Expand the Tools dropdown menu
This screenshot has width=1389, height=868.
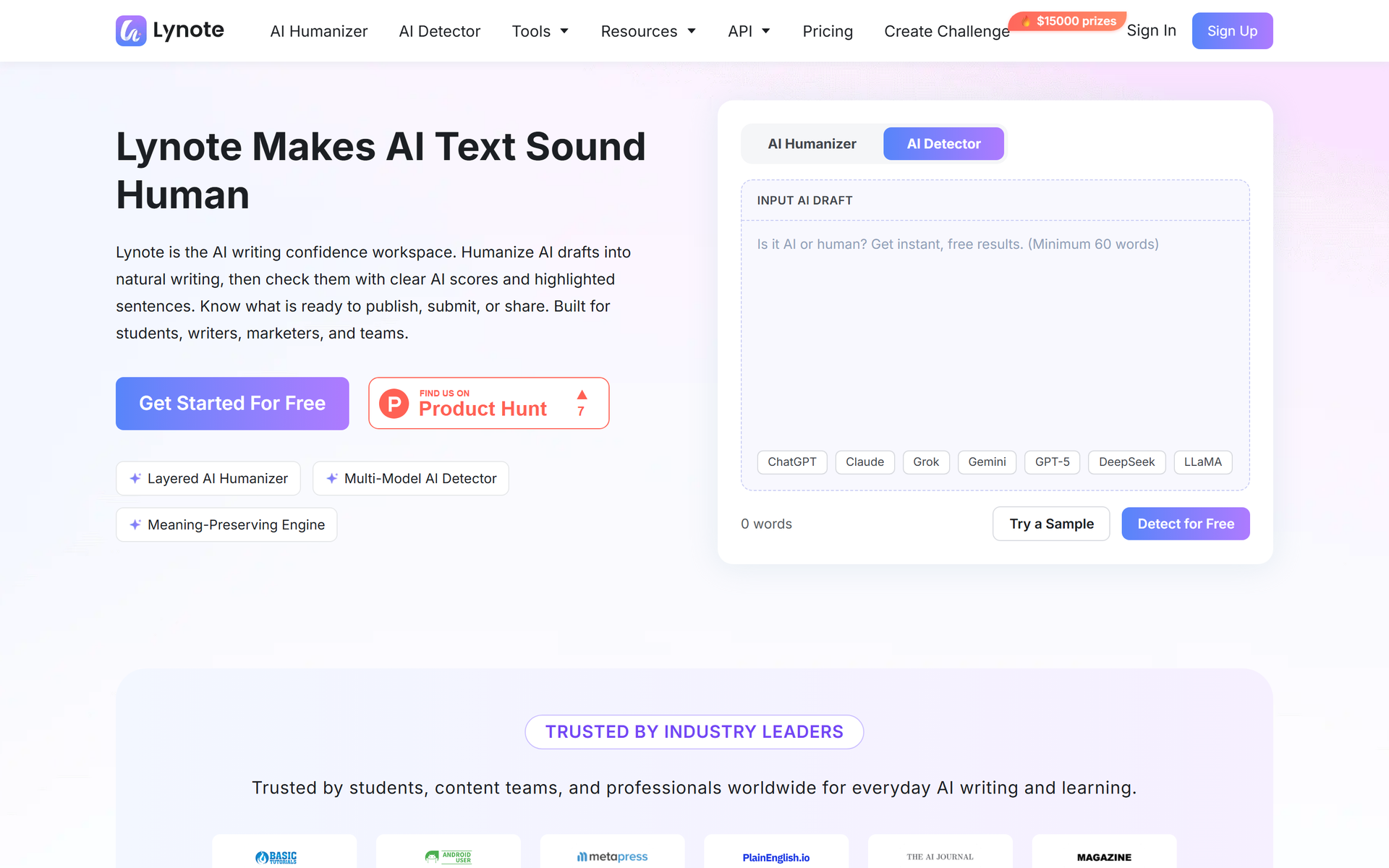pyautogui.click(x=540, y=31)
